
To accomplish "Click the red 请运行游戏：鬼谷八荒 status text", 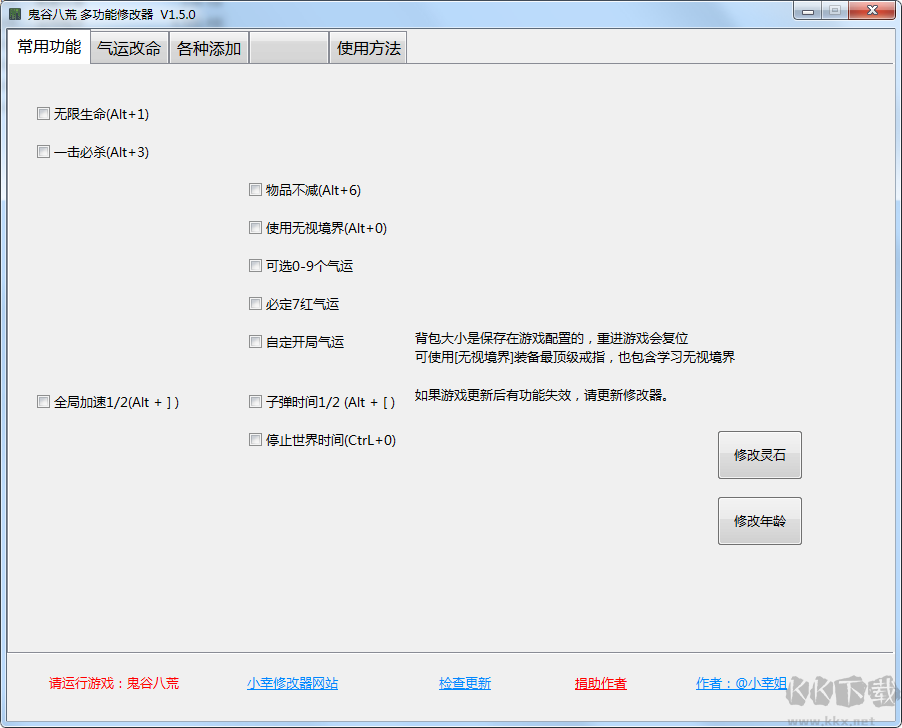I will pos(114,683).
